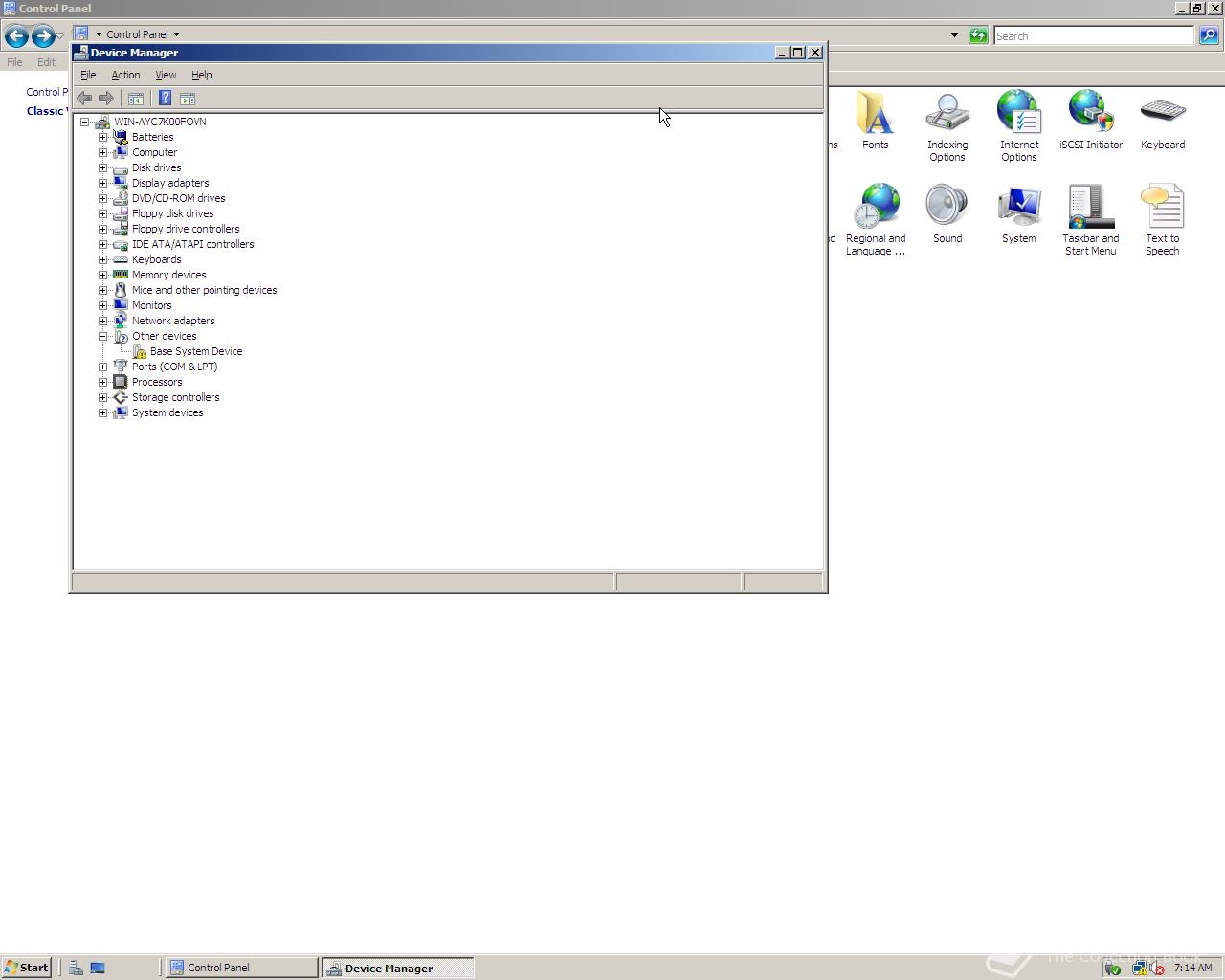
Task: Expand the Display adapters node
Action: point(103,183)
